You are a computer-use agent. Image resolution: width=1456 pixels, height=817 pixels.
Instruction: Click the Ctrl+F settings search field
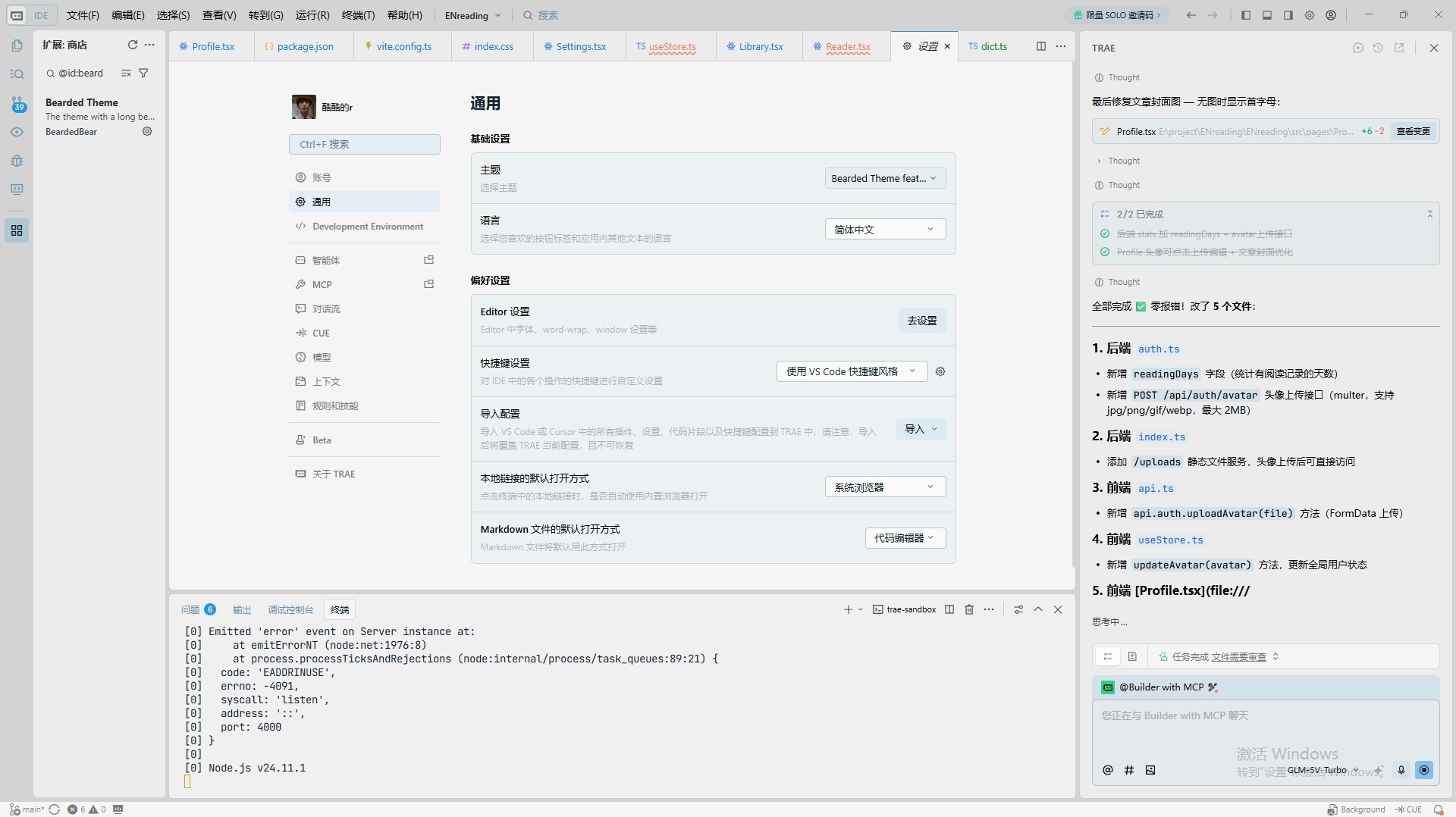pyautogui.click(x=364, y=144)
